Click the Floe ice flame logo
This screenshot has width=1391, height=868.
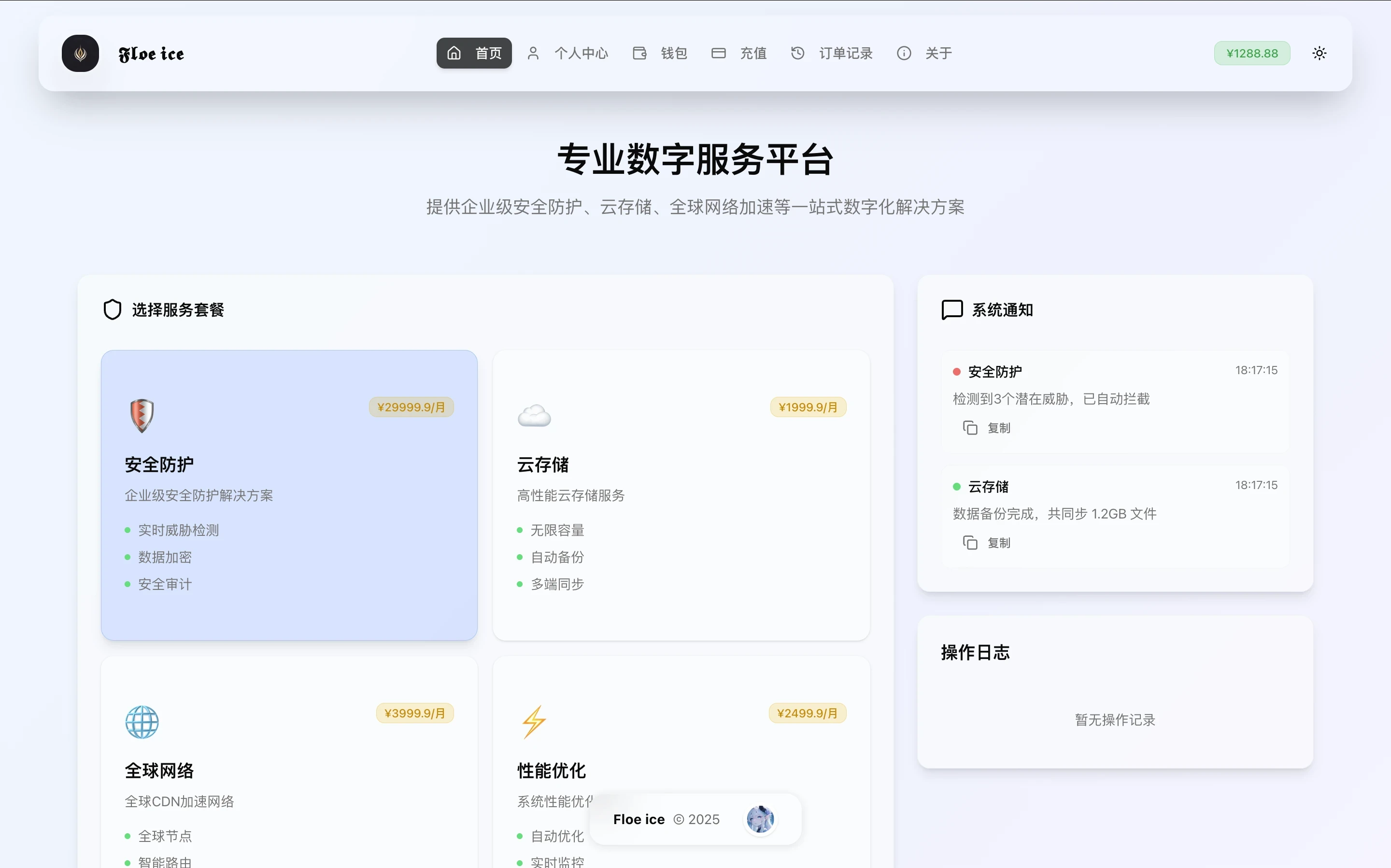(x=80, y=54)
